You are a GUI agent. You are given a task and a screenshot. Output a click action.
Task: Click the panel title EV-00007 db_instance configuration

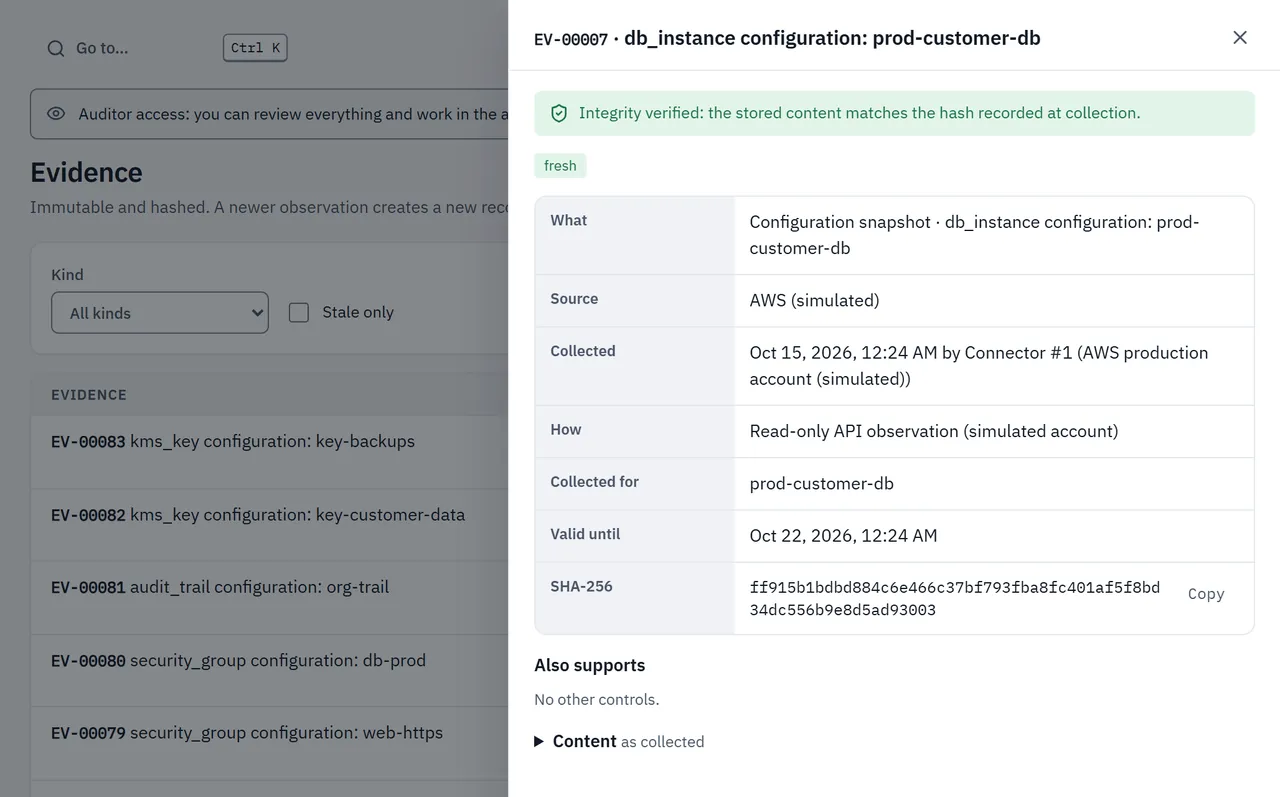point(787,38)
